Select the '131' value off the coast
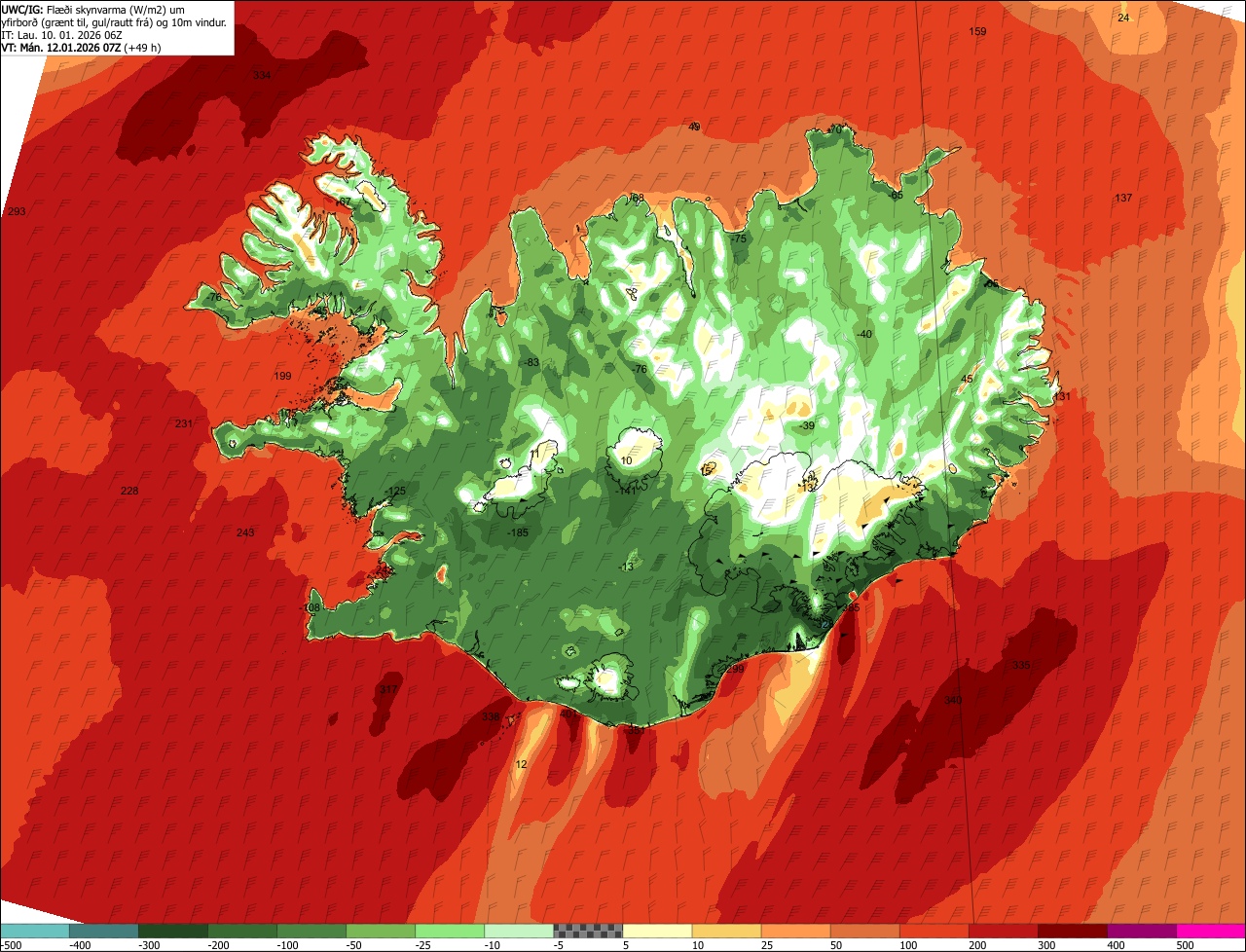 click(x=1062, y=396)
